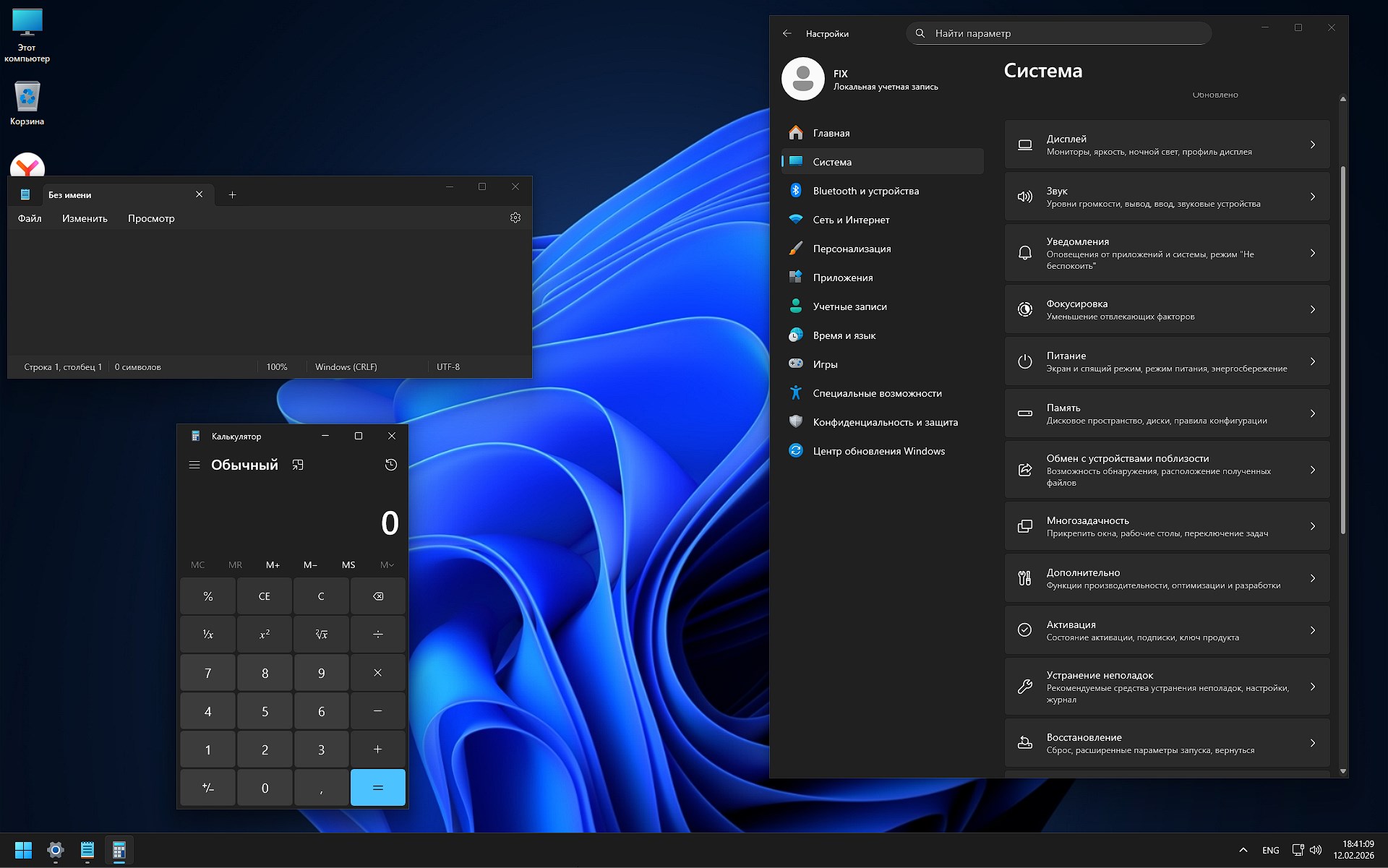The width and height of the screenshot is (1388, 868).
Task: Open calculator history panel
Action: 391,465
